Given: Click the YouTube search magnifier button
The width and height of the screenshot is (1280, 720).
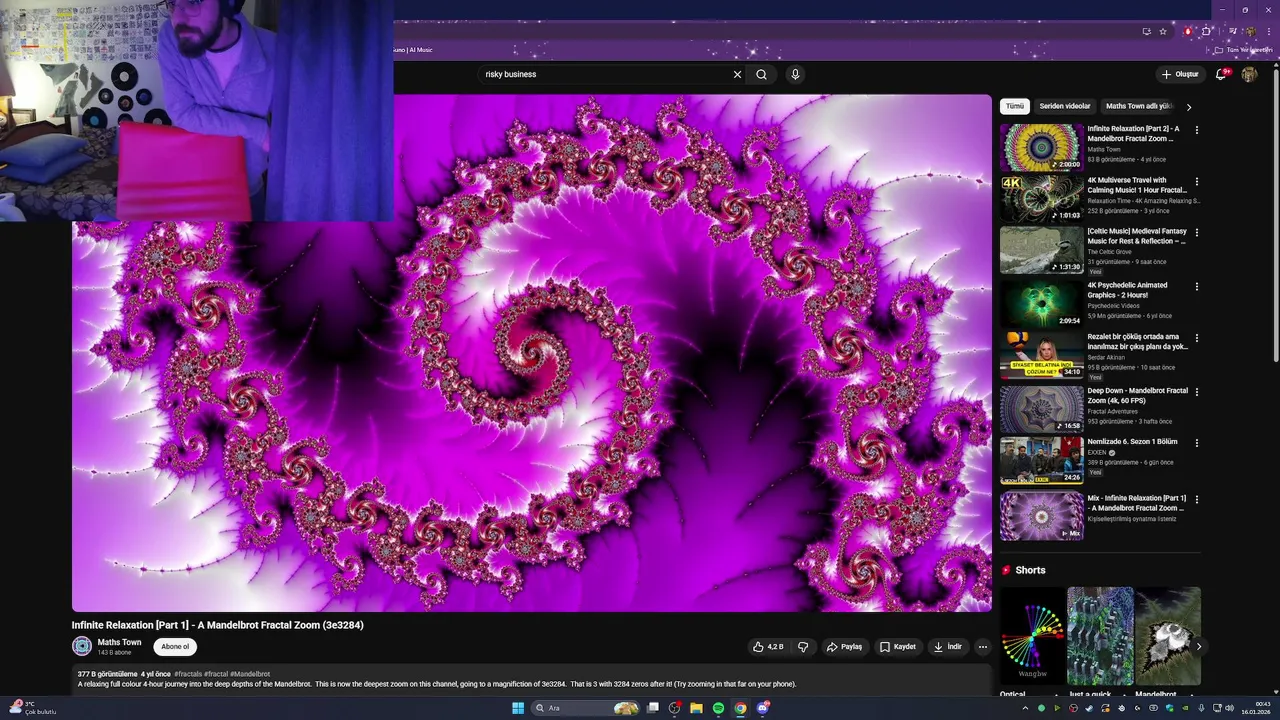Looking at the screenshot, I should click(x=762, y=74).
